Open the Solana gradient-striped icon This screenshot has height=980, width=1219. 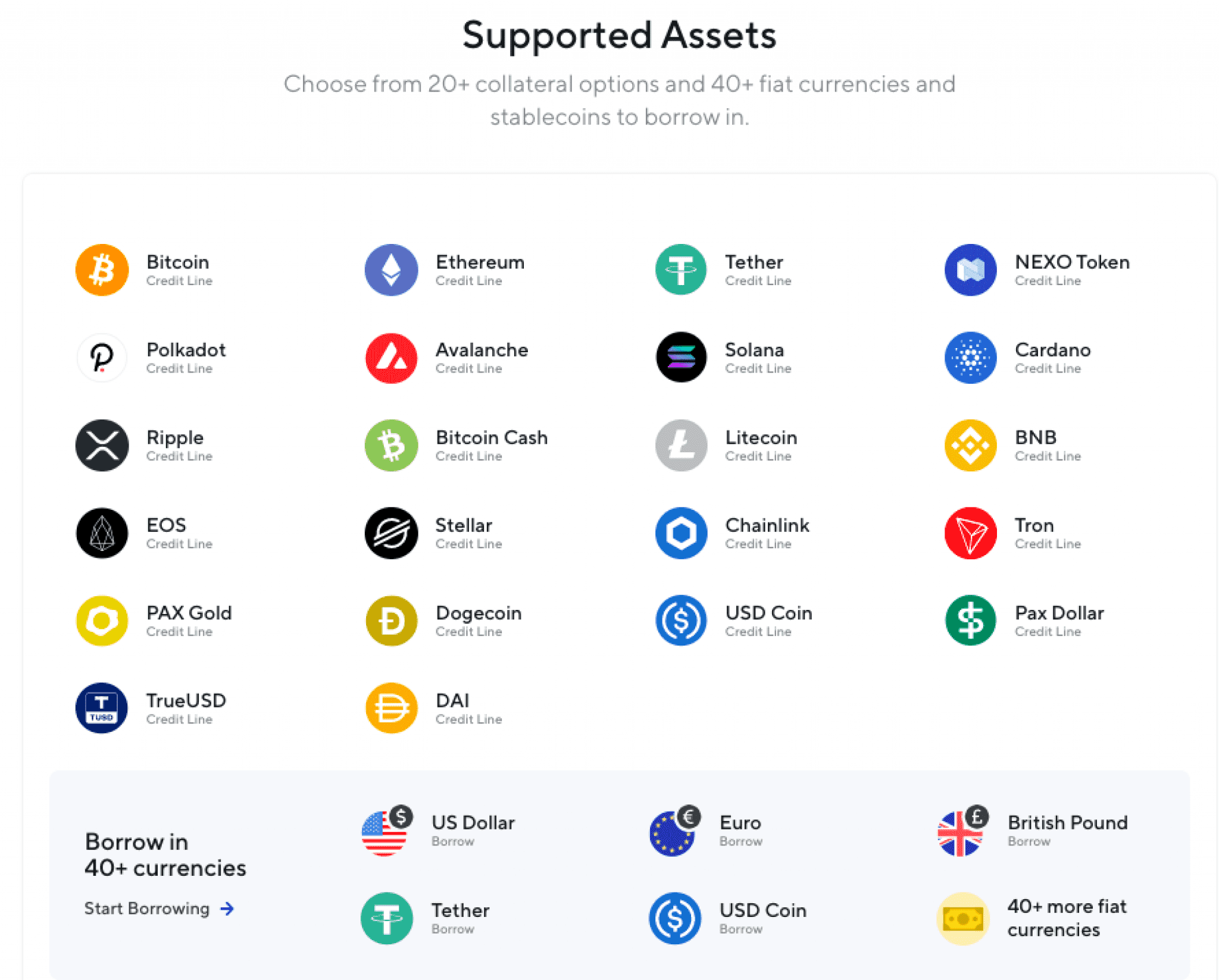[681, 357]
